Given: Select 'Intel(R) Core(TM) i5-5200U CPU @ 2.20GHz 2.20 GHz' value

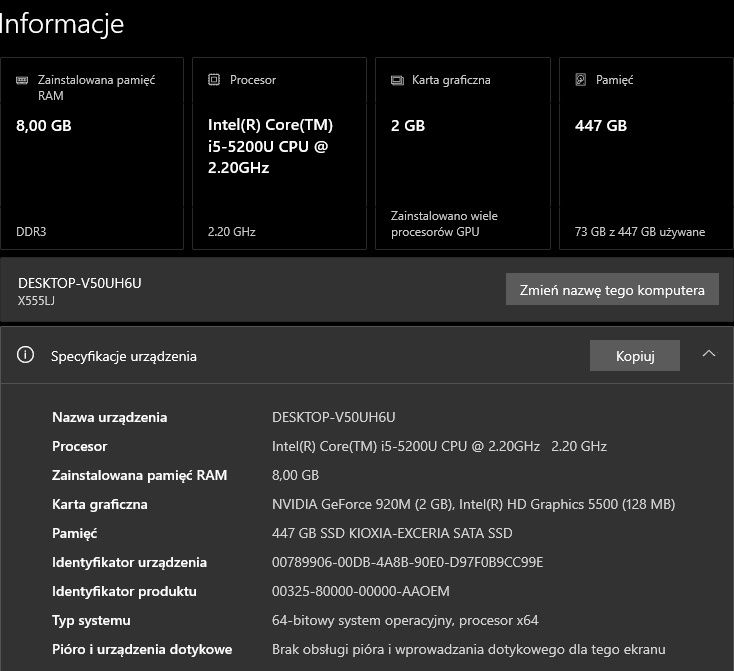Looking at the screenshot, I should pos(439,446).
